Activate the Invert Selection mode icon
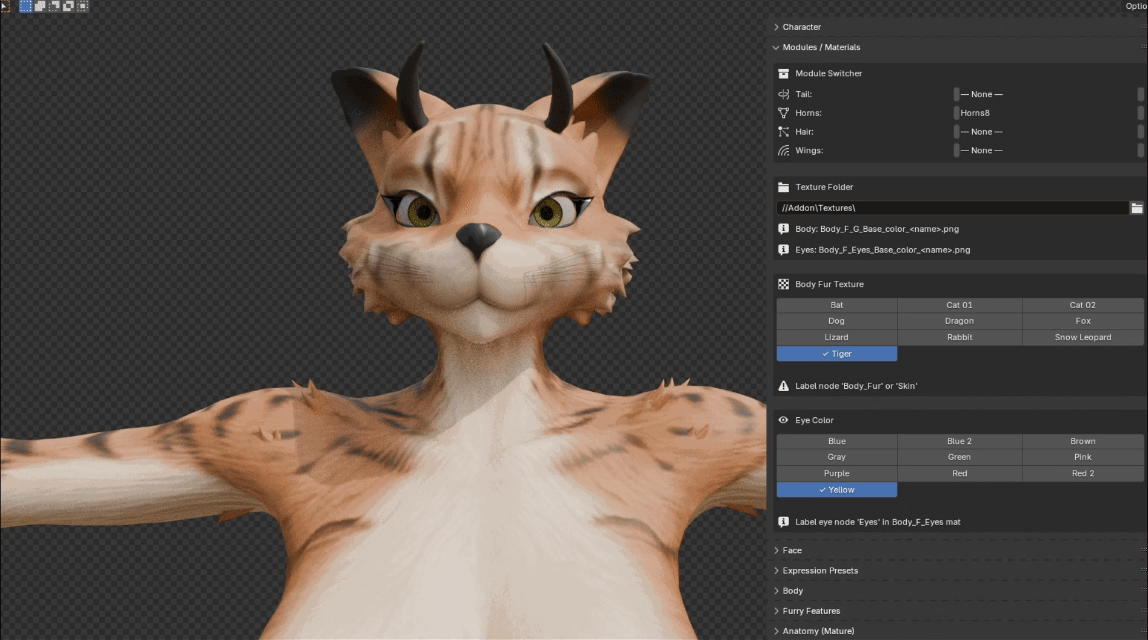Viewport: 1148px width, 640px height. [x=68, y=6]
